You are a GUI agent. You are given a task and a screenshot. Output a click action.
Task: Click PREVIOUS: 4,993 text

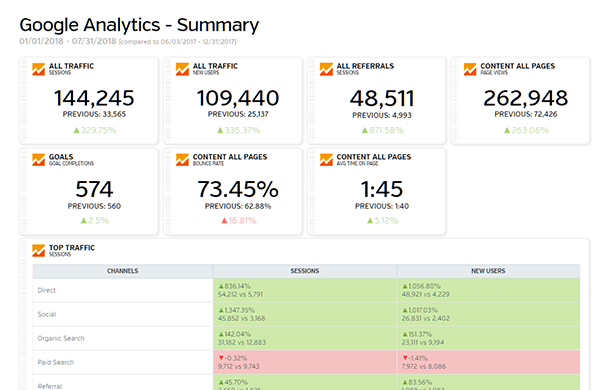click(x=382, y=115)
